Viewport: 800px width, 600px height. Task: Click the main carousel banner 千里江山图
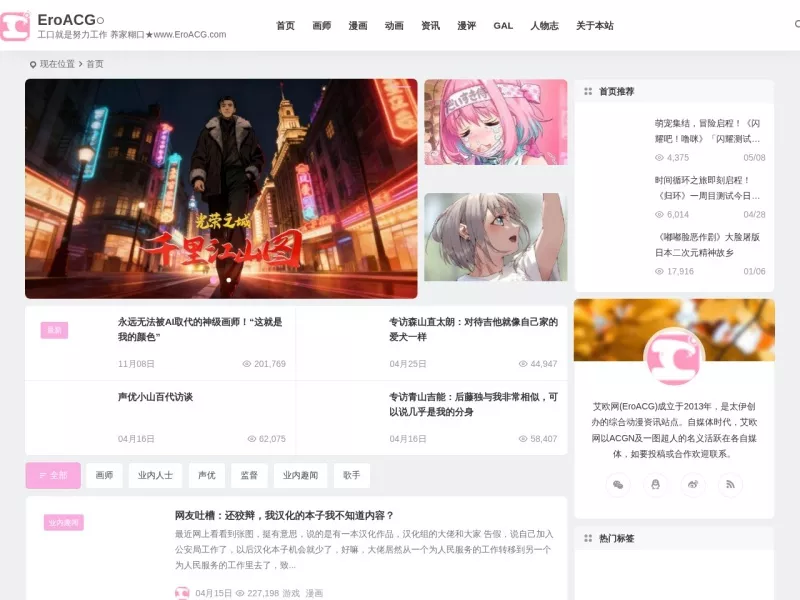221,188
